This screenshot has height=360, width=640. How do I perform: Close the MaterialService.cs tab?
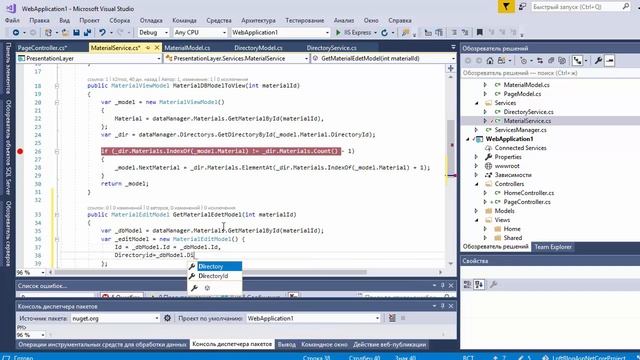tap(157, 48)
